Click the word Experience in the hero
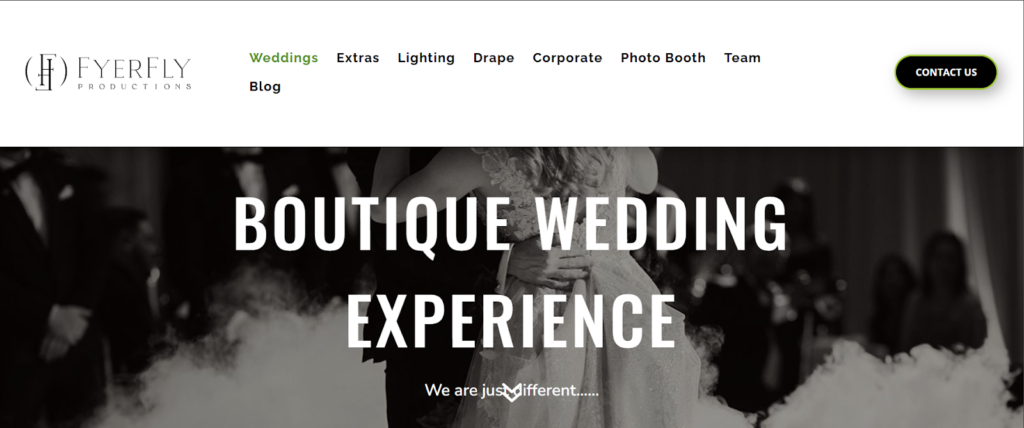1024x428 pixels. [x=511, y=321]
